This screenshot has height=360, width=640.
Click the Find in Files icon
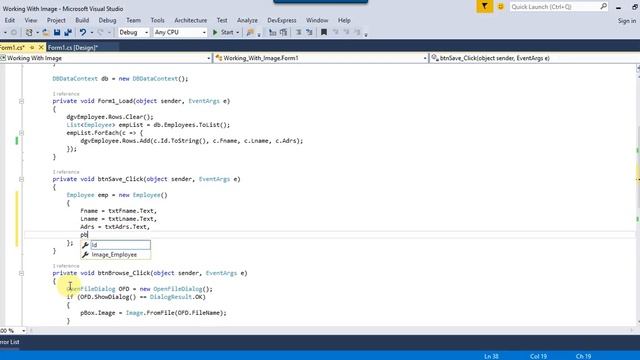pyautogui.click(x=250, y=32)
